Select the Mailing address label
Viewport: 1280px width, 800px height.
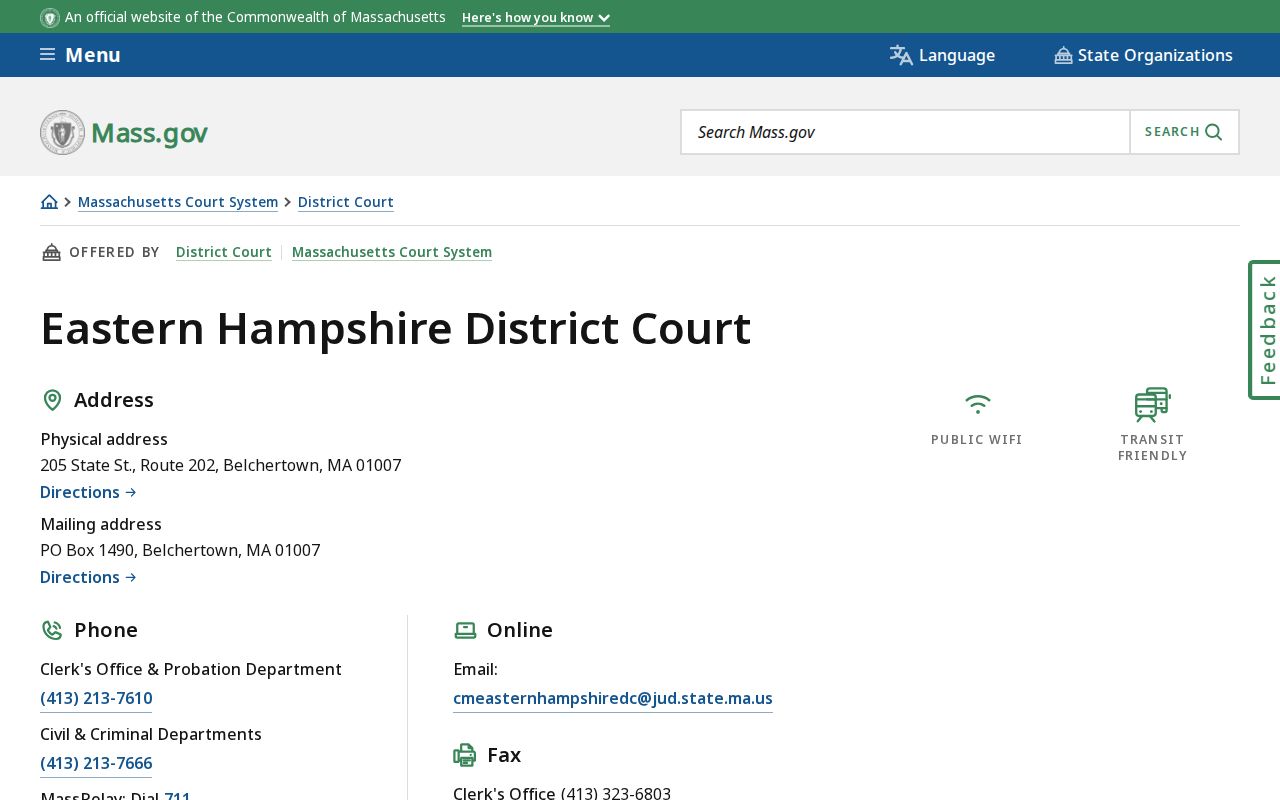click(x=101, y=525)
